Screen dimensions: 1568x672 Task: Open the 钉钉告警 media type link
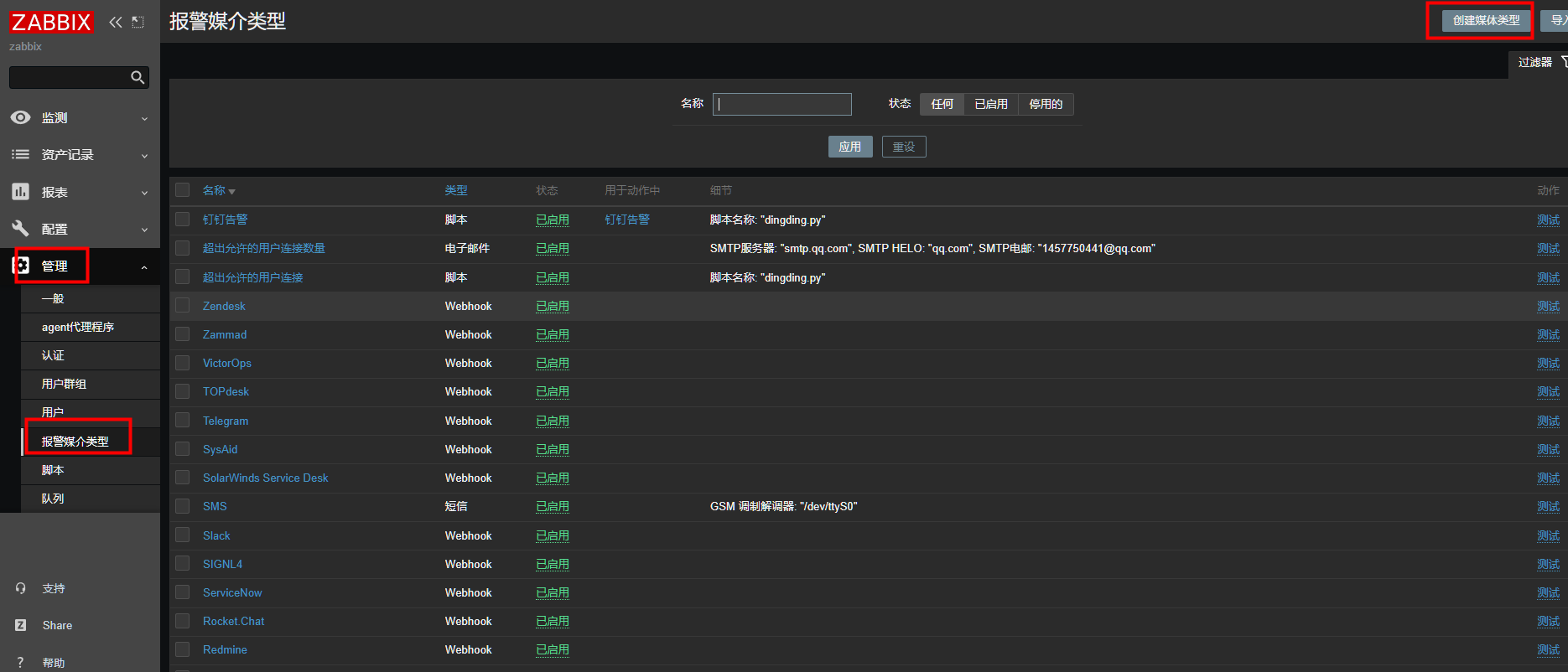pyautogui.click(x=225, y=220)
